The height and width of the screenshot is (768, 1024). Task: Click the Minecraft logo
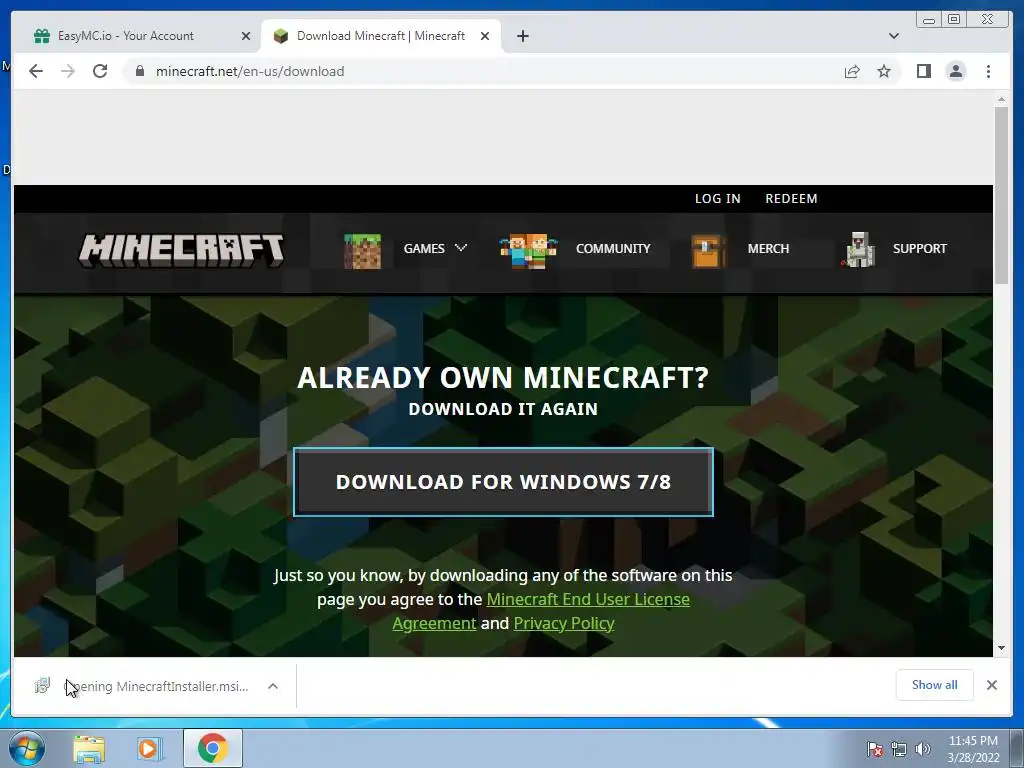coord(182,250)
